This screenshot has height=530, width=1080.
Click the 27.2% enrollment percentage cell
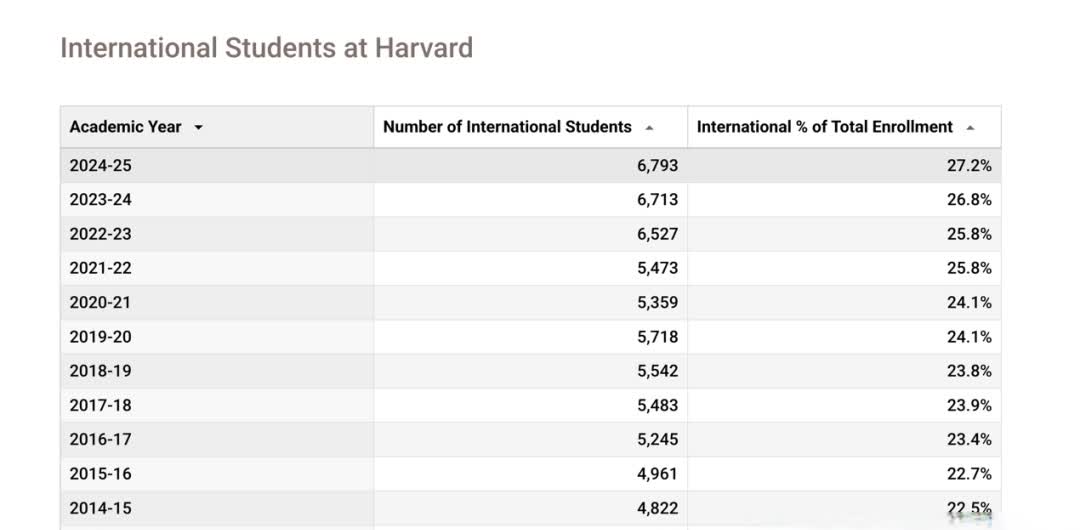(x=844, y=165)
